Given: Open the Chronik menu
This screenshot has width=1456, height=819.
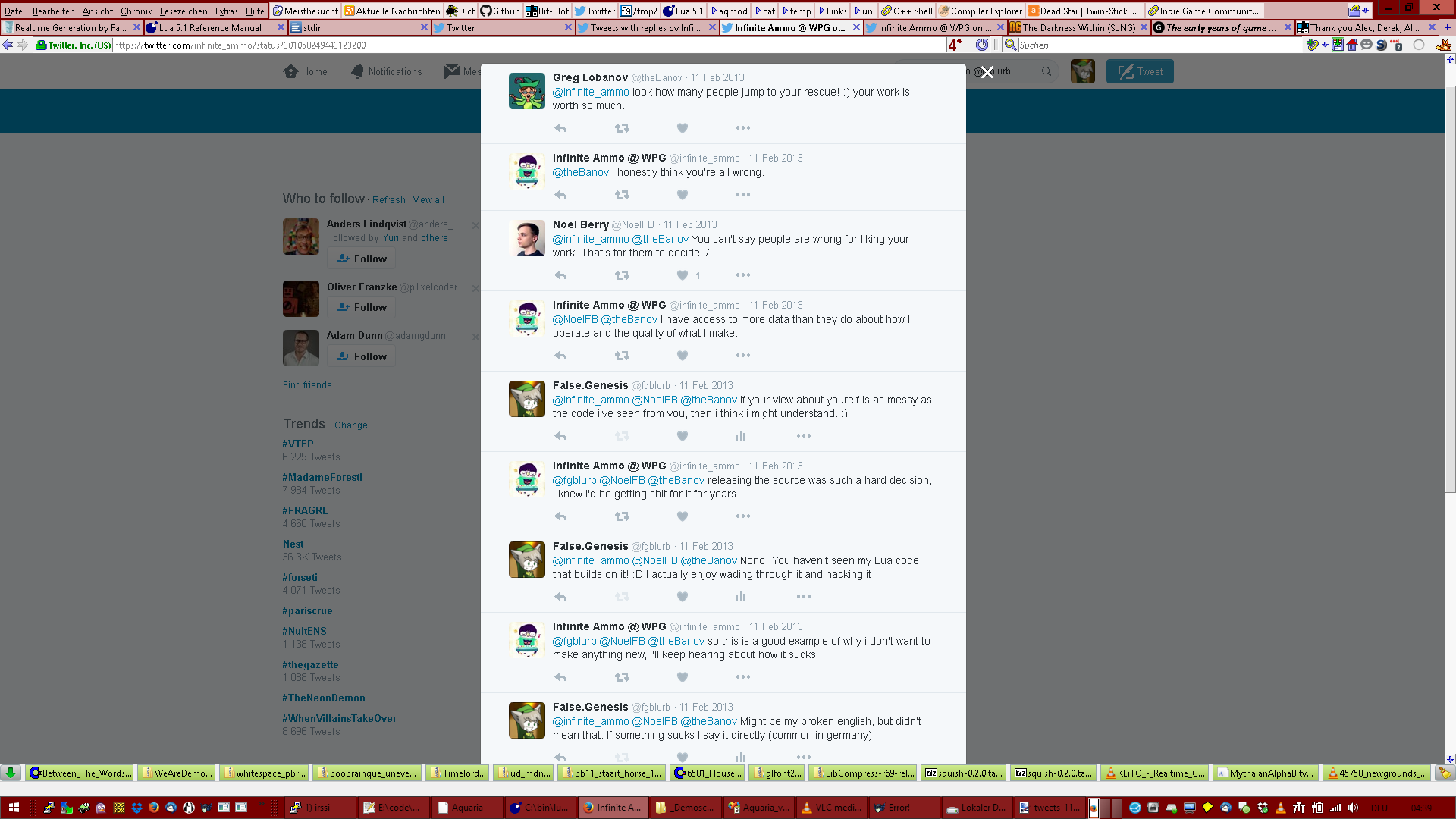Looking at the screenshot, I should point(136,11).
